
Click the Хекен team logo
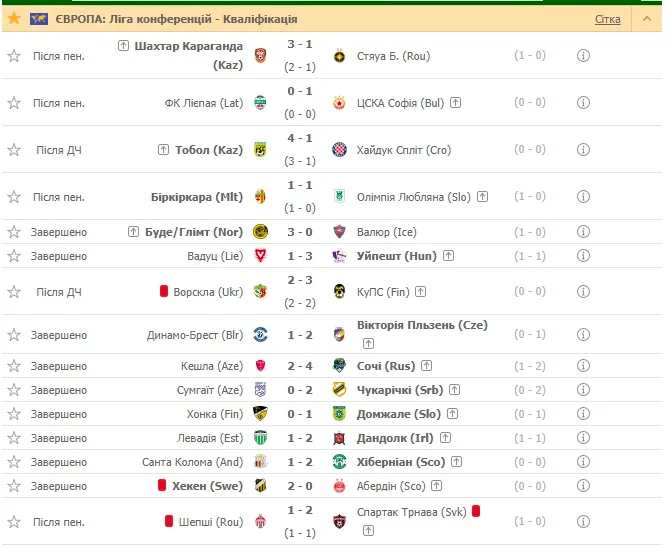[x=261, y=486]
